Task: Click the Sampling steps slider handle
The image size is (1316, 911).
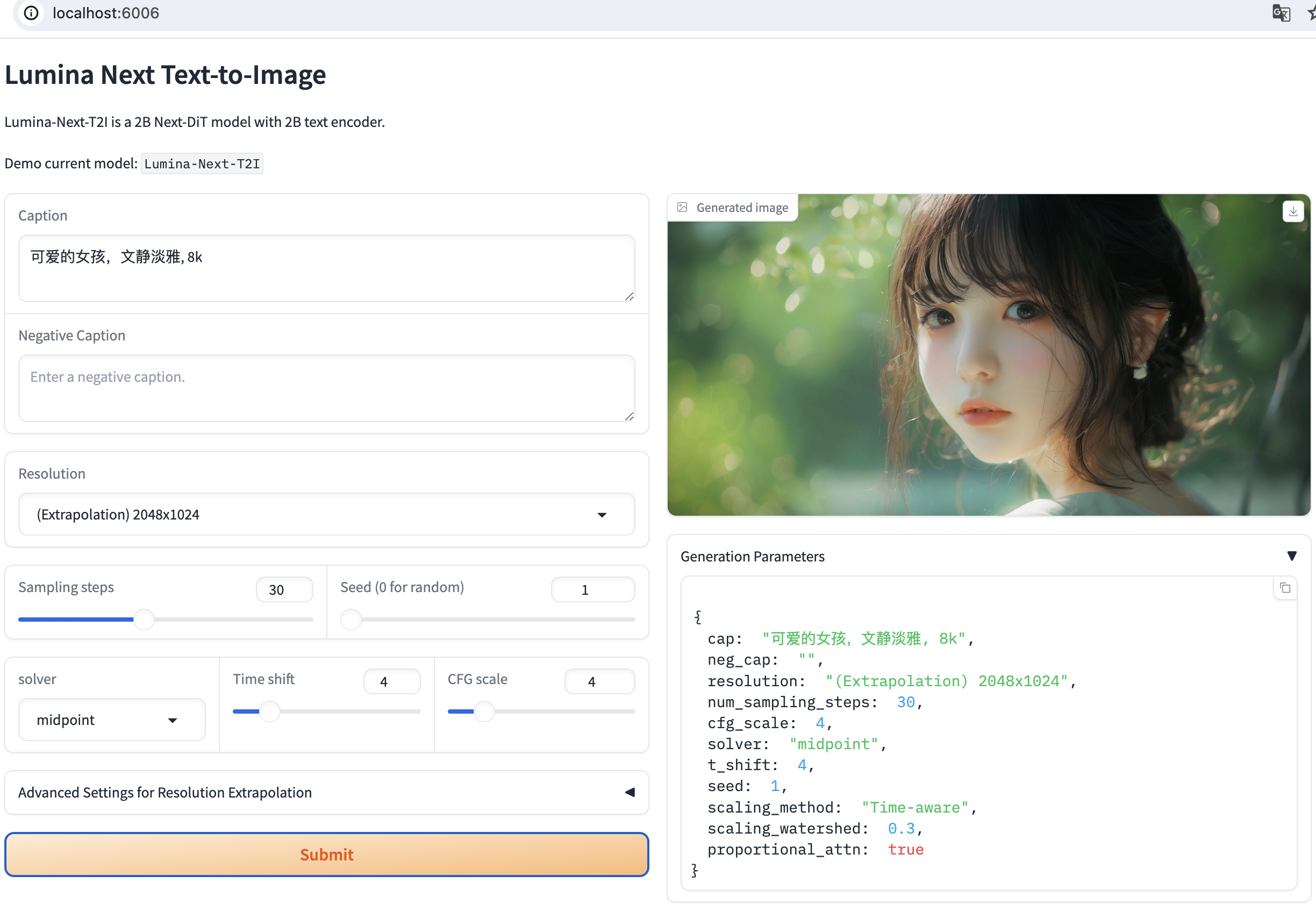Action: (x=144, y=620)
